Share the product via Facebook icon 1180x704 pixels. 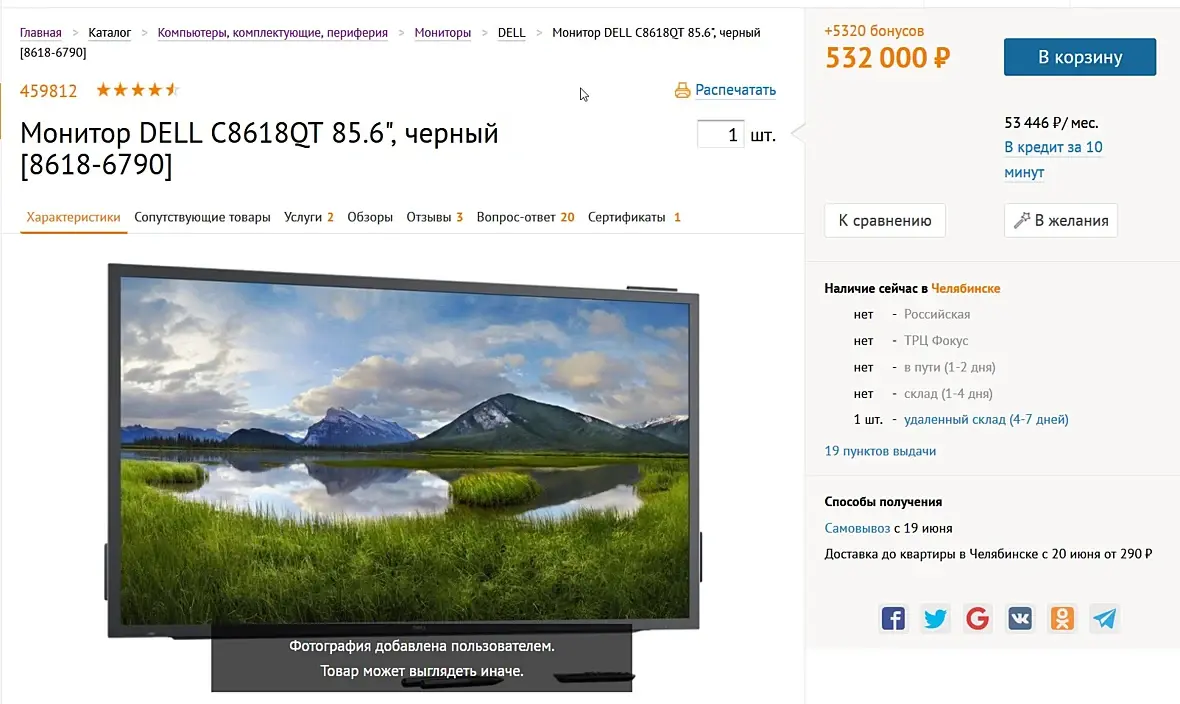[893, 618]
